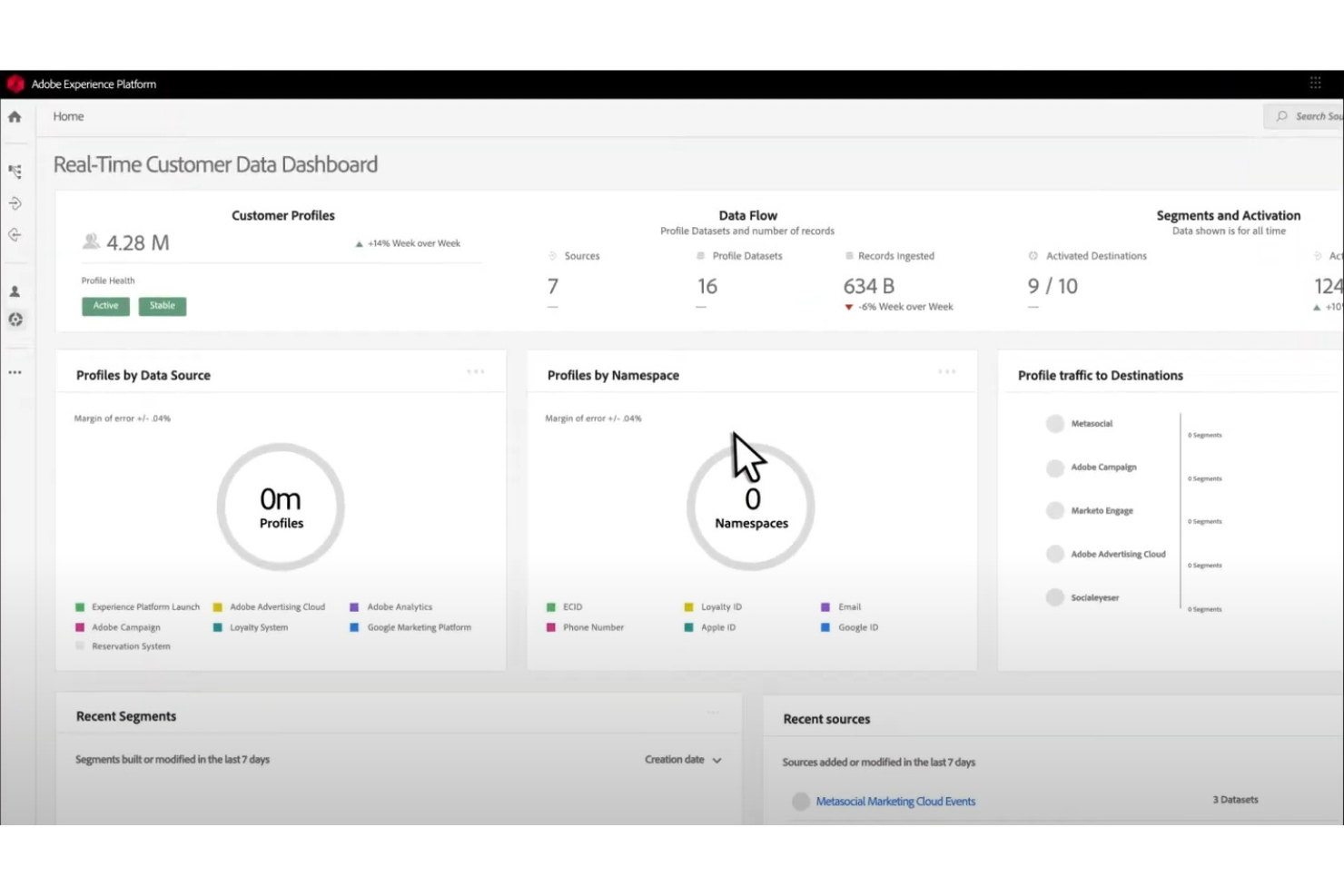Select the ECID color swatch in namespace legend
This screenshot has width=1344, height=896.
[x=551, y=606]
